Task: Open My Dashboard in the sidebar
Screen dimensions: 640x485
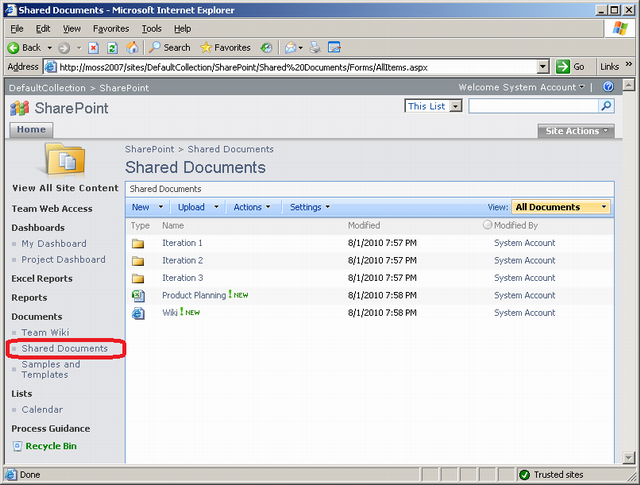Action: [x=54, y=244]
